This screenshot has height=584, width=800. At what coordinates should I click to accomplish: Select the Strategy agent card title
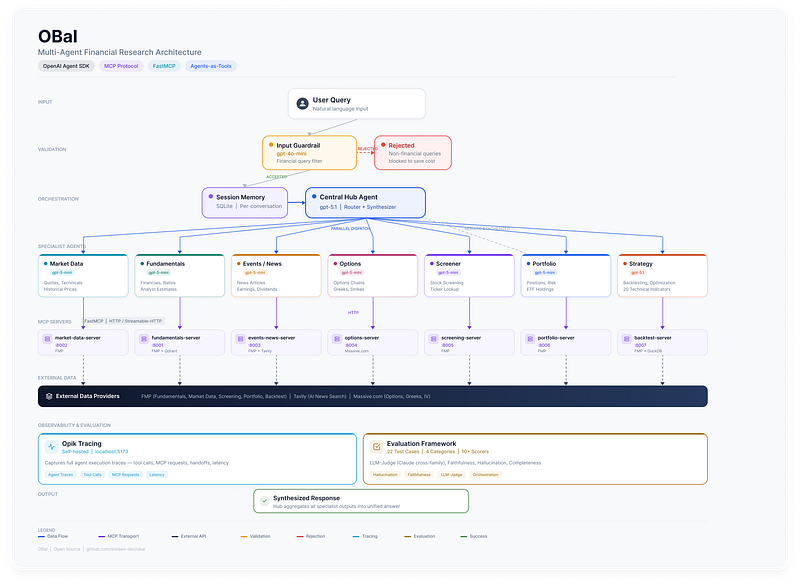(x=641, y=264)
